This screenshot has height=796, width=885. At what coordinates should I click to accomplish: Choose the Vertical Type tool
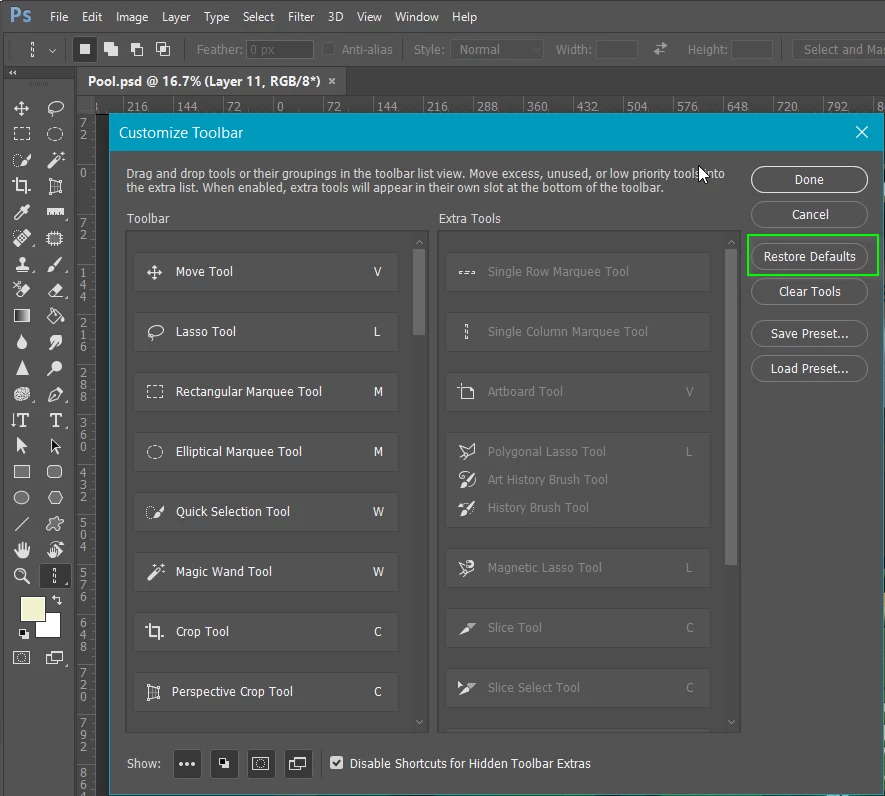click(x=20, y=420)
